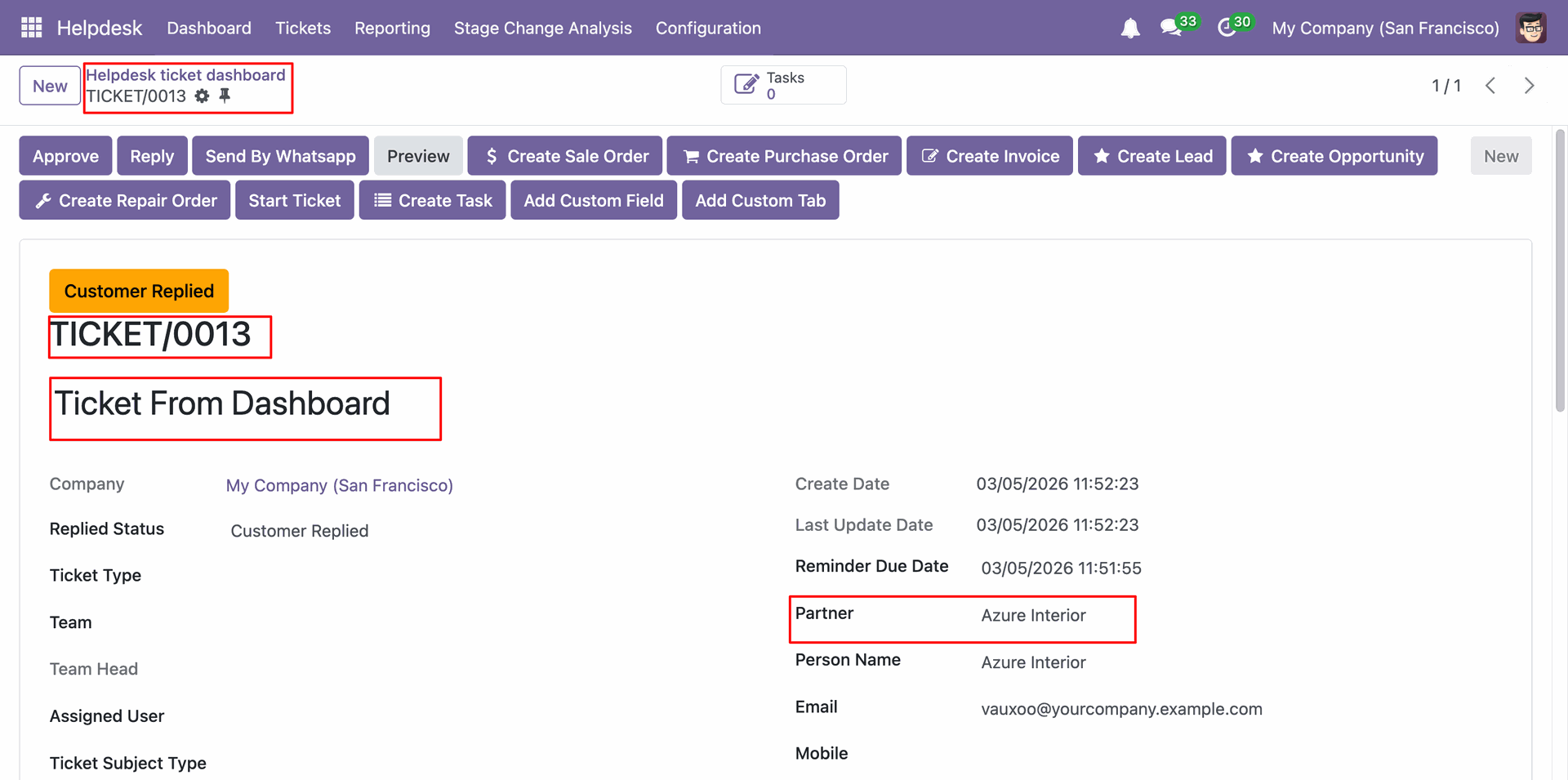The image size is (1568, 780).
Task: Click the vertical scrollbar on the right
Action: point(1560,270)
